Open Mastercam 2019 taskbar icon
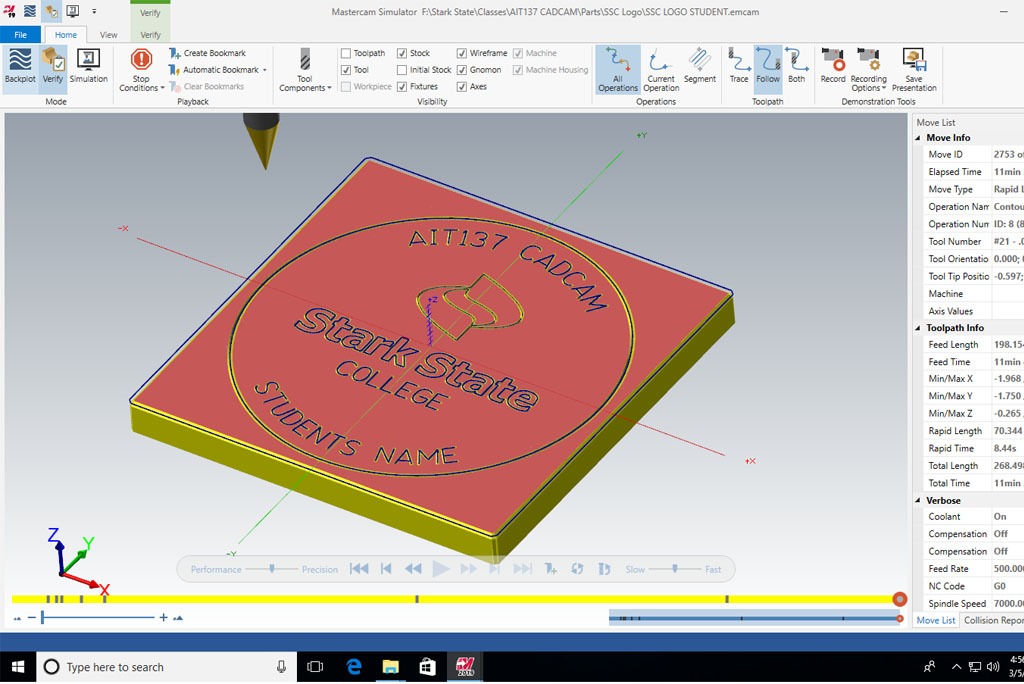This screenshot has width=1024, height=684. click(465, 667)
